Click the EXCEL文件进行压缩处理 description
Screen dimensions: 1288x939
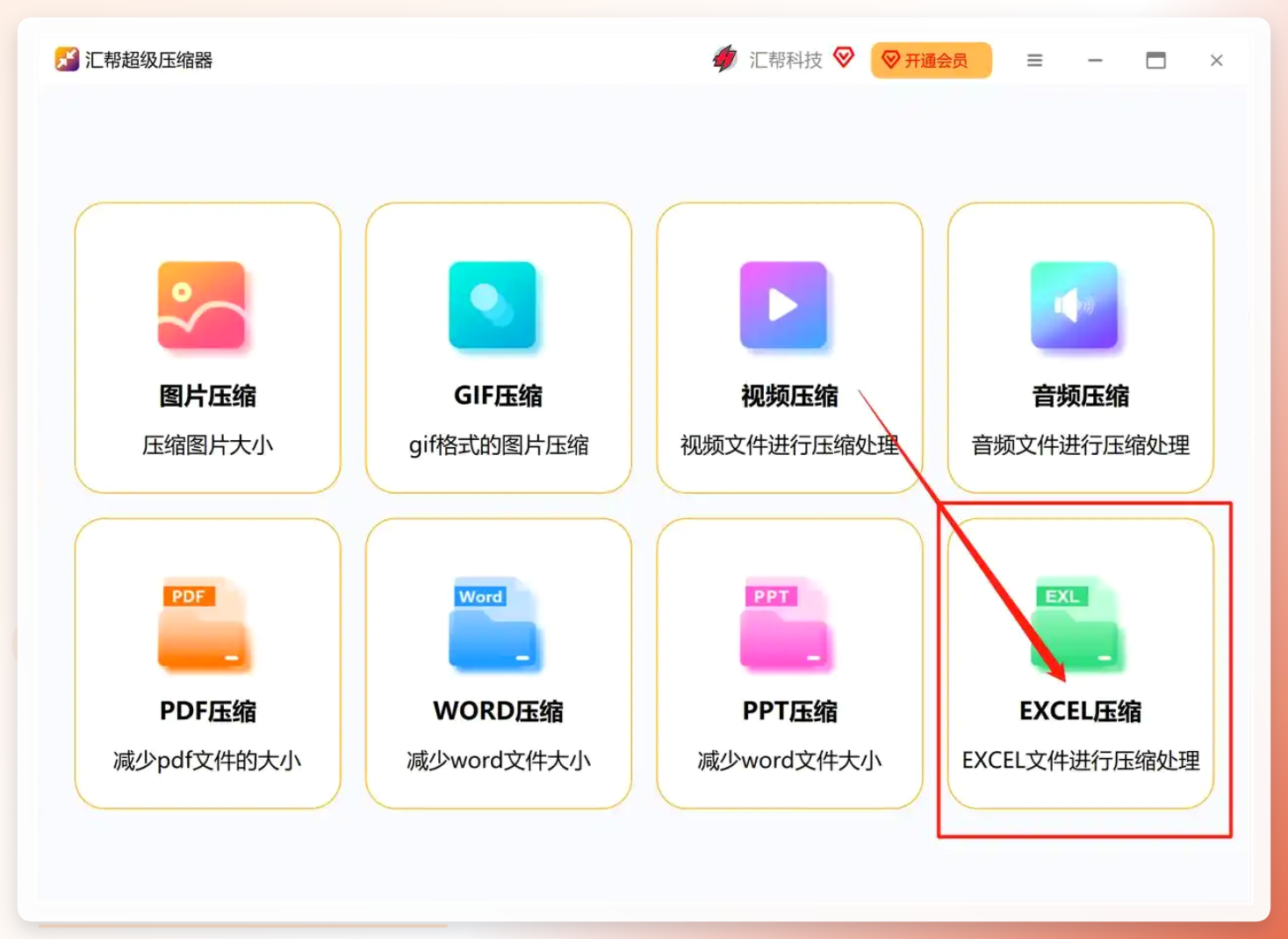click(1080, 761)
